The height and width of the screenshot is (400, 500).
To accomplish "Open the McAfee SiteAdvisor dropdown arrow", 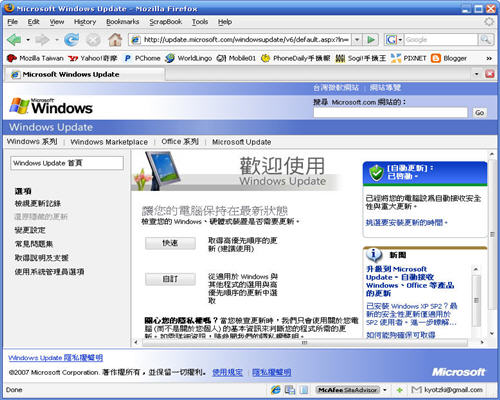I will click(385, 390).
